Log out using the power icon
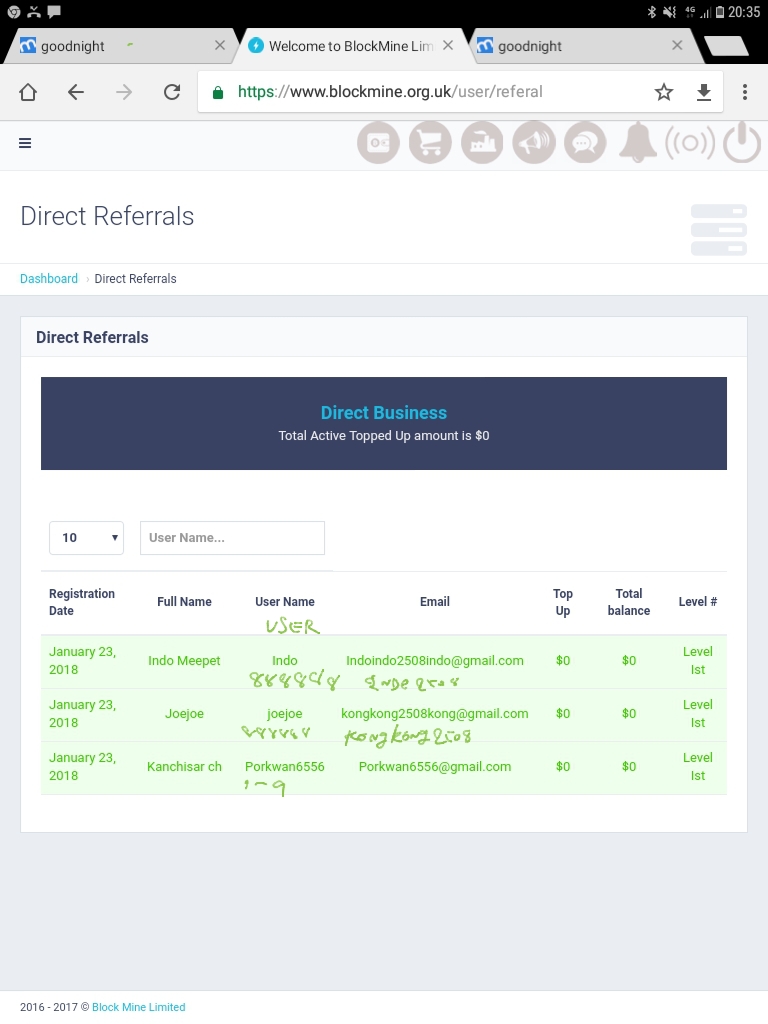The image size is (768, 1024). (742, 143)
